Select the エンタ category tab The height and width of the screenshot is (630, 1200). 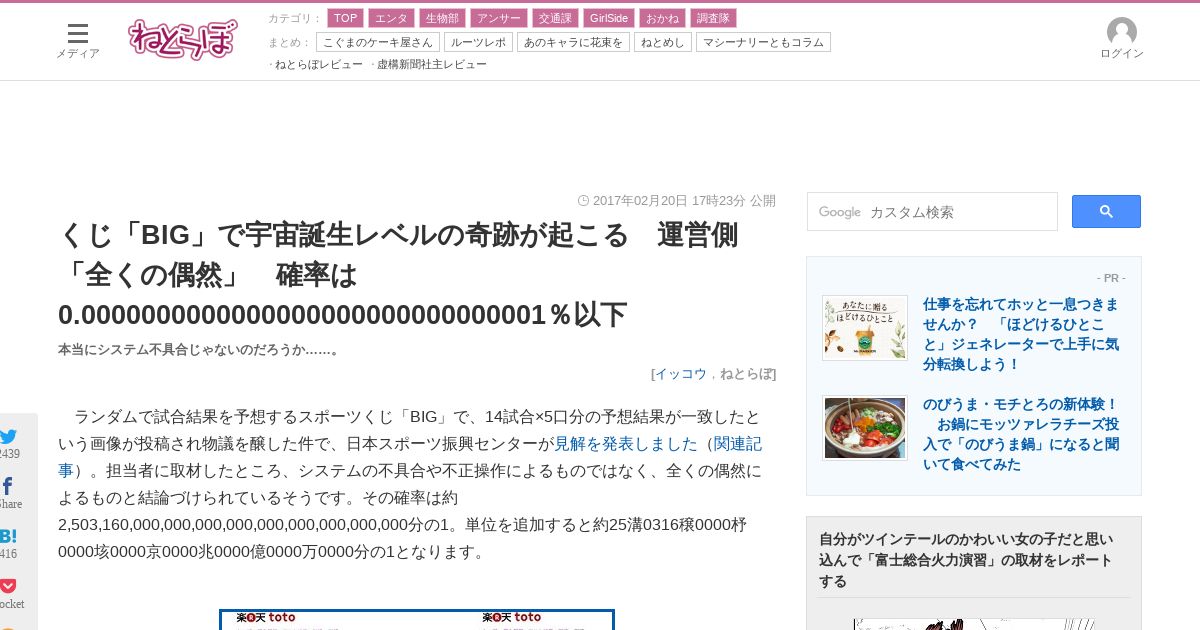(x=391, y=18)
